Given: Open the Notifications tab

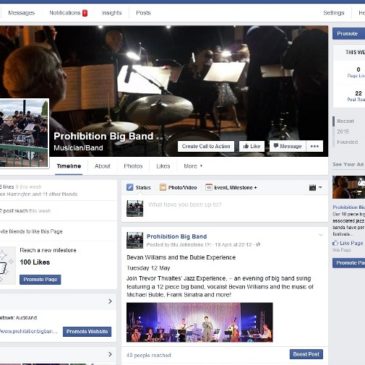Looking at the screenshot, I should 65,13.
